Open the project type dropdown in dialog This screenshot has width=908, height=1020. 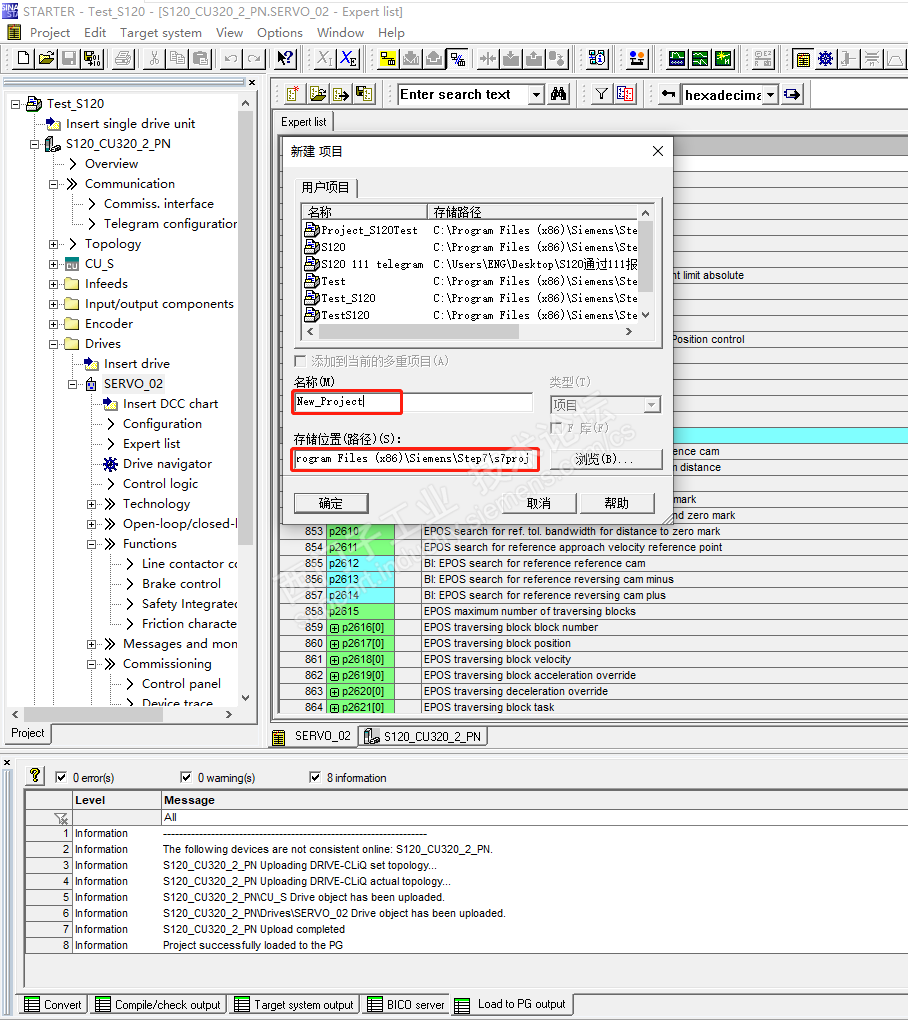point(651,405)
